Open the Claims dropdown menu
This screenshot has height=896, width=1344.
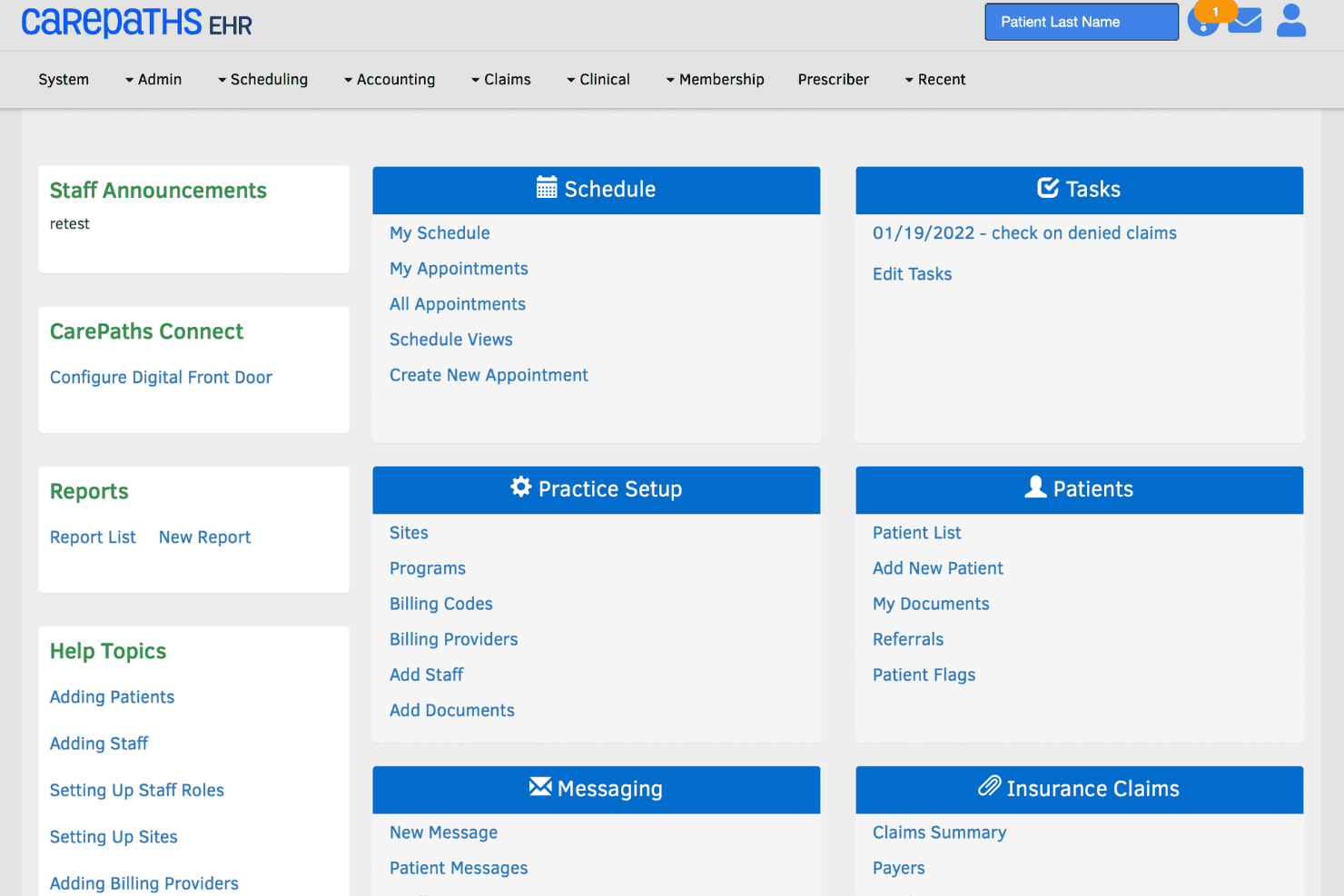pyautogui.click(x=501, y=80)
